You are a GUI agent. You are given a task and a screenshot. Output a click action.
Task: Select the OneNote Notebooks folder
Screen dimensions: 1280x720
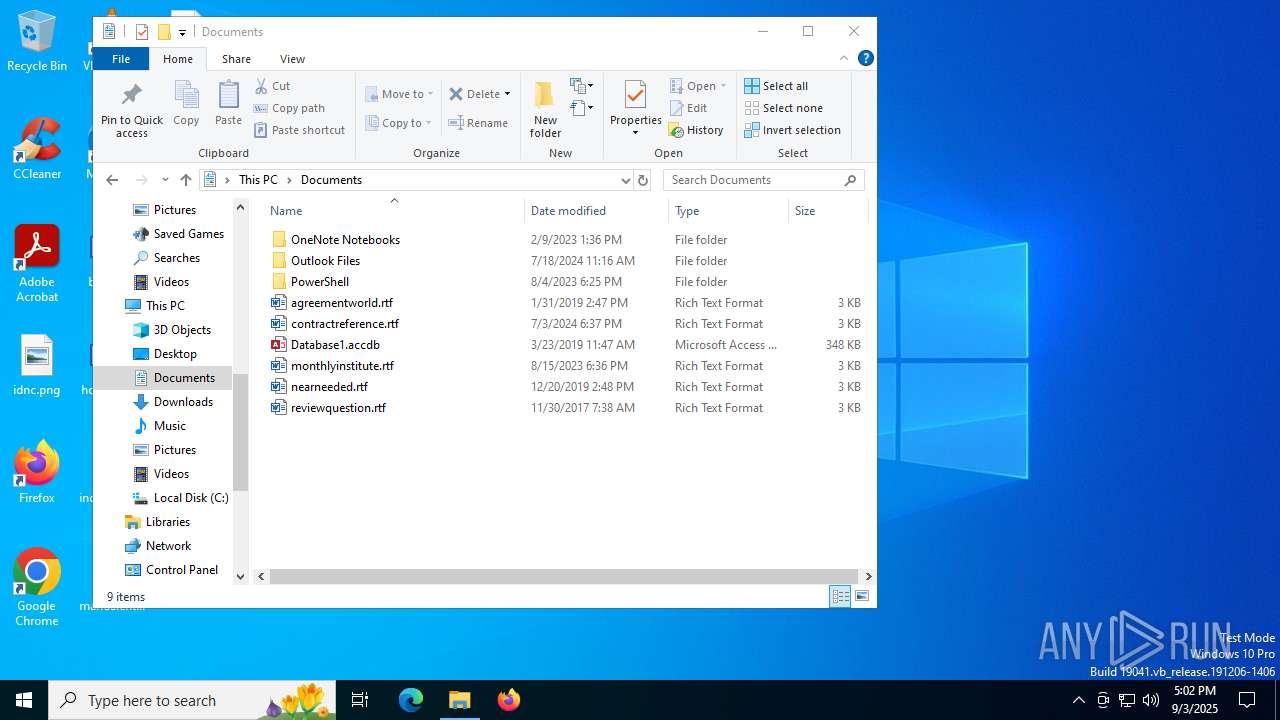pyautogui.click(x=345, y=240)
